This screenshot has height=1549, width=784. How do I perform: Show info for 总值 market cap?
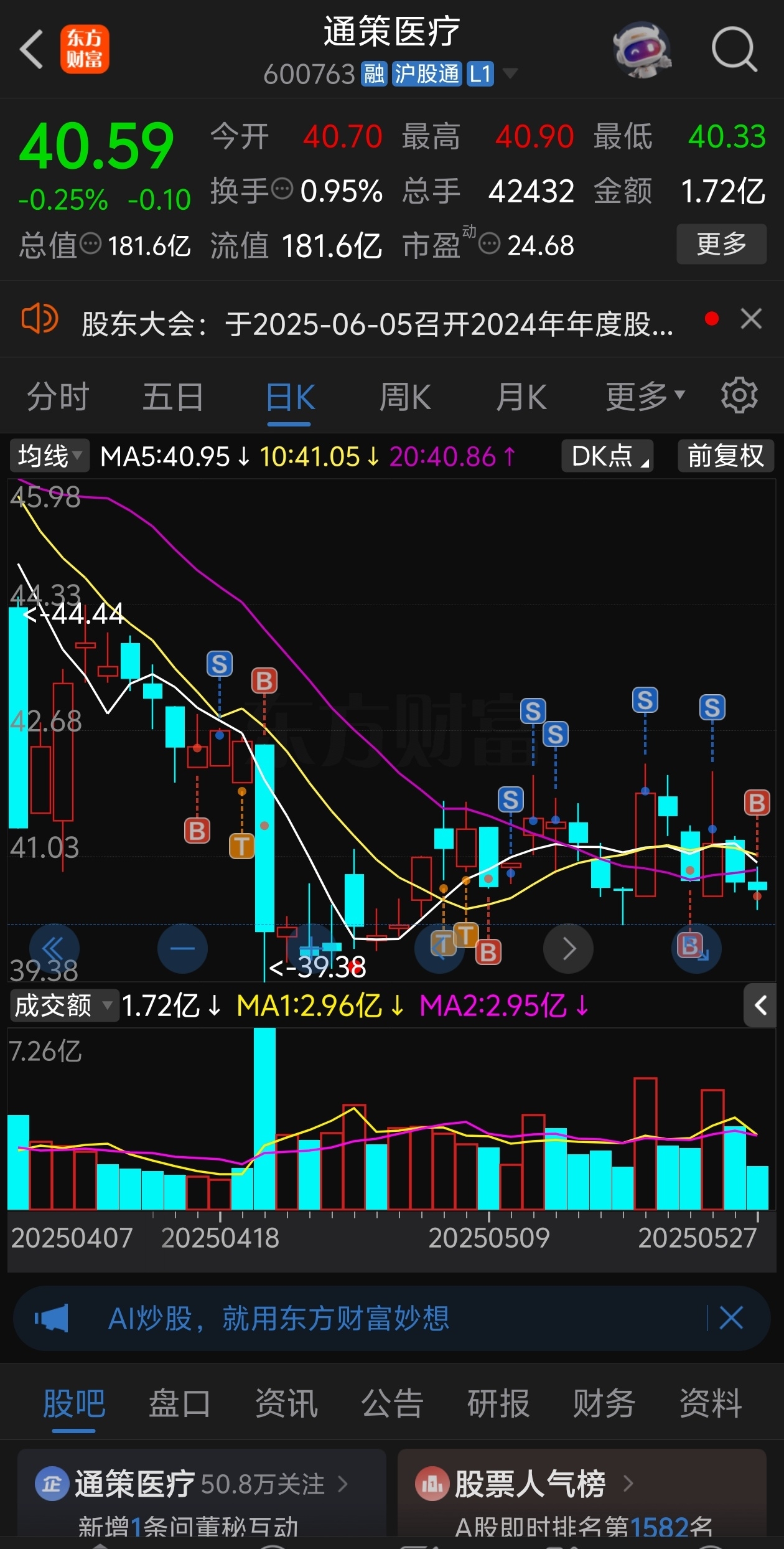tap(91, 243)
